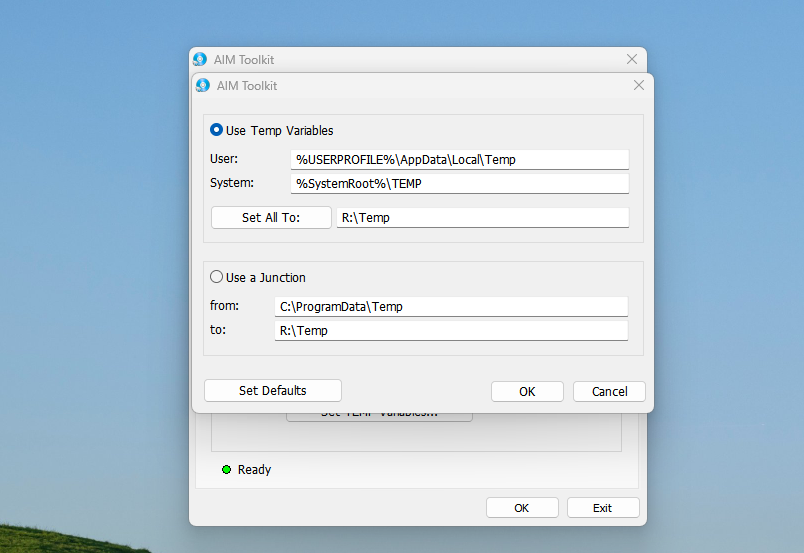This screenshot has width=804, height=553.
Task: Click the green Ready status indicator
Action: coord(226,469)
